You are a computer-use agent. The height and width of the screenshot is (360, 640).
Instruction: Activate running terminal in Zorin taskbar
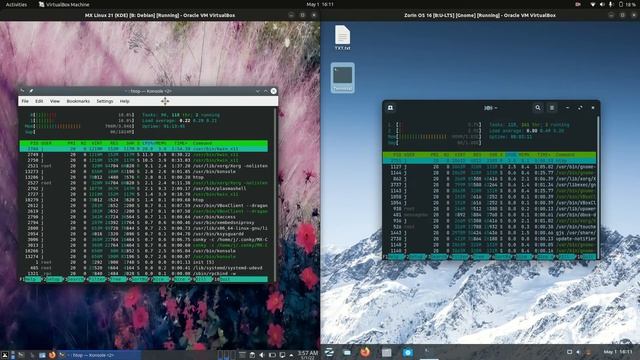tap(428, 352)
